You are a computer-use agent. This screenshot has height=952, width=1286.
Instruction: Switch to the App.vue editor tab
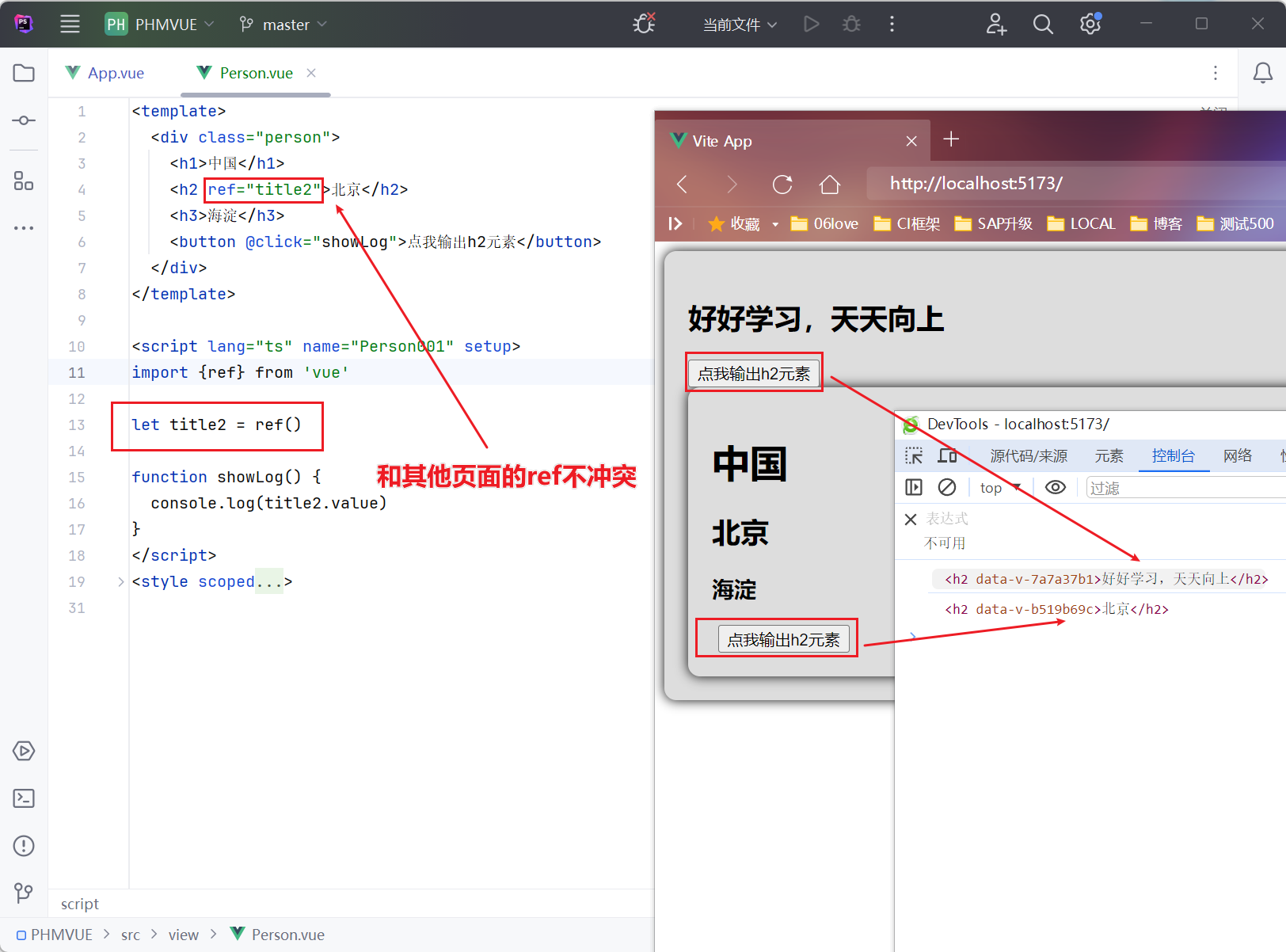coord(105,73)
